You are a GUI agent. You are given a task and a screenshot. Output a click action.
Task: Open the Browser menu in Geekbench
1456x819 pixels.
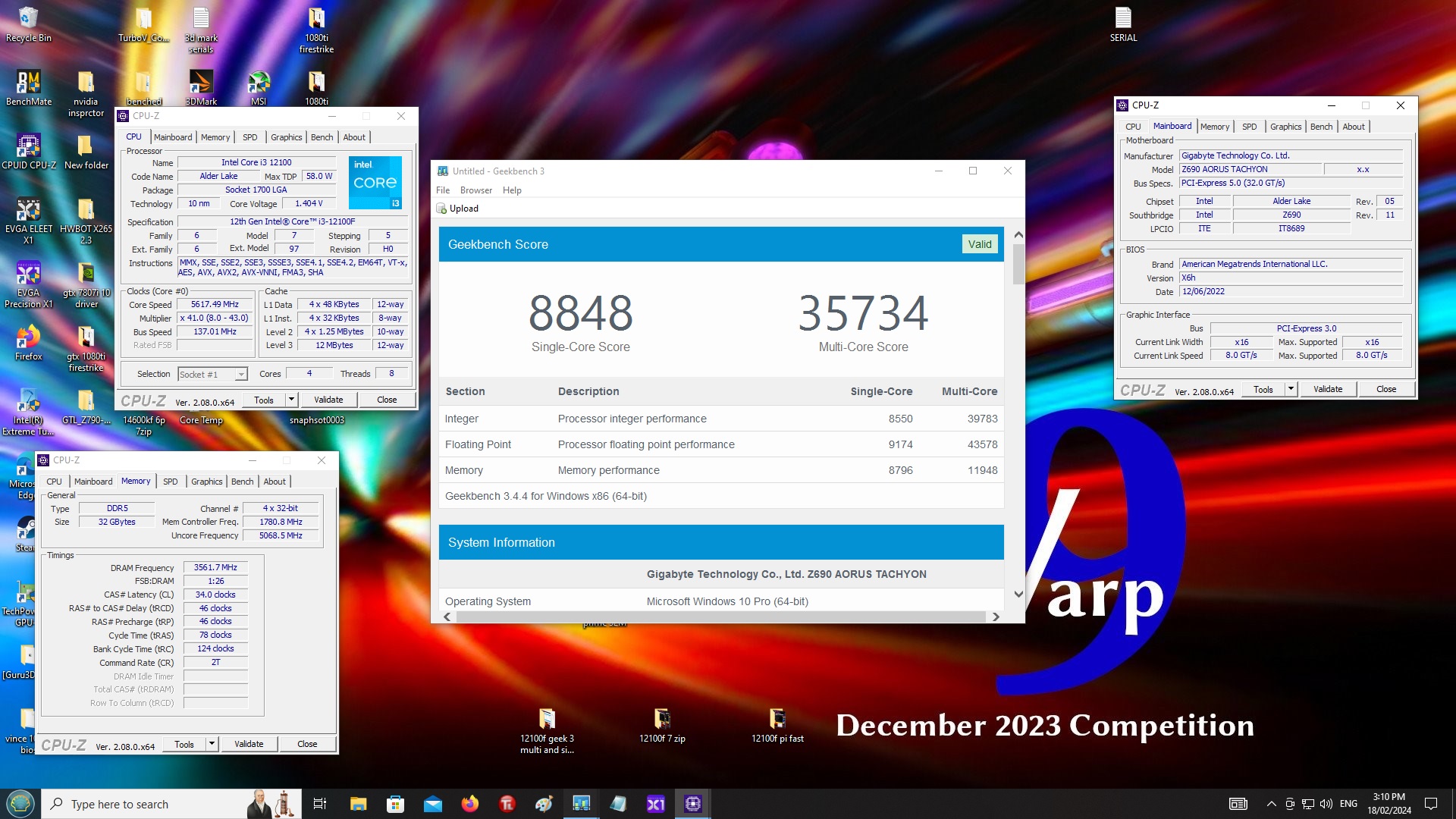[x=476, y=190]
